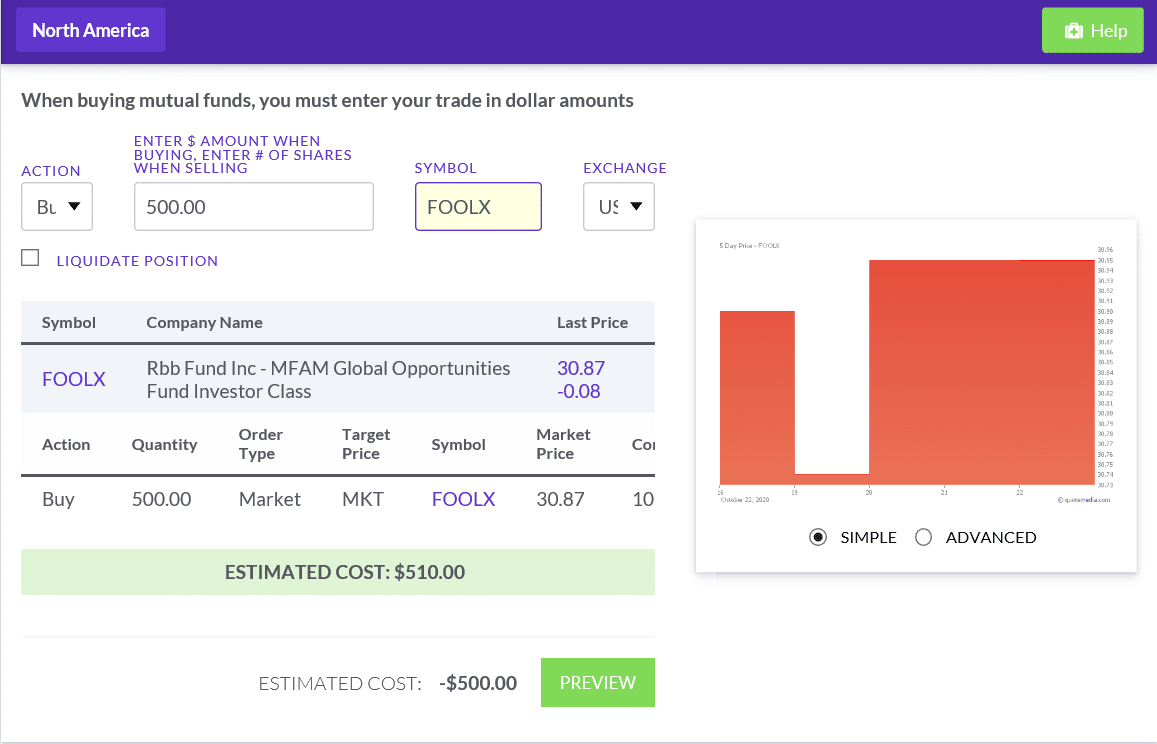1157x744 pixels.
Task: Open the FOOLX link in quote row
Action: click(74, 379)
